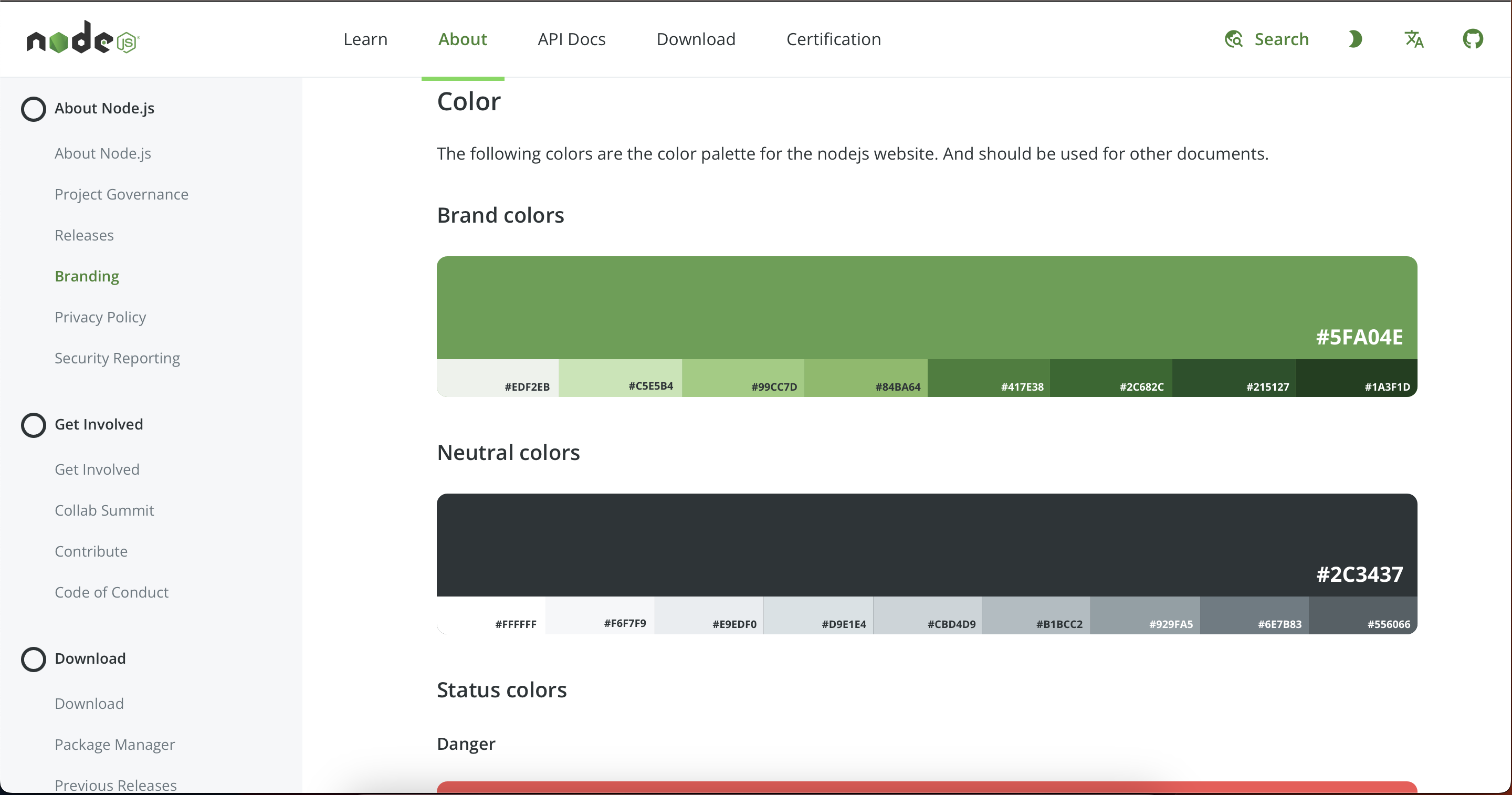
Task: Click the #417E38 green swatch
Action: click(989, 378)
